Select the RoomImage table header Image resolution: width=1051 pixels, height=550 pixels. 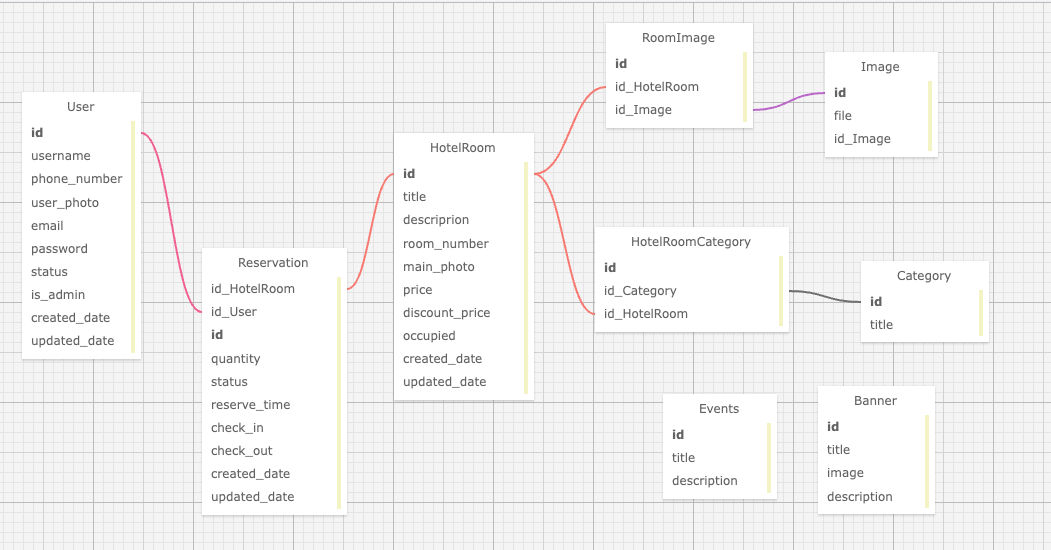678,38
